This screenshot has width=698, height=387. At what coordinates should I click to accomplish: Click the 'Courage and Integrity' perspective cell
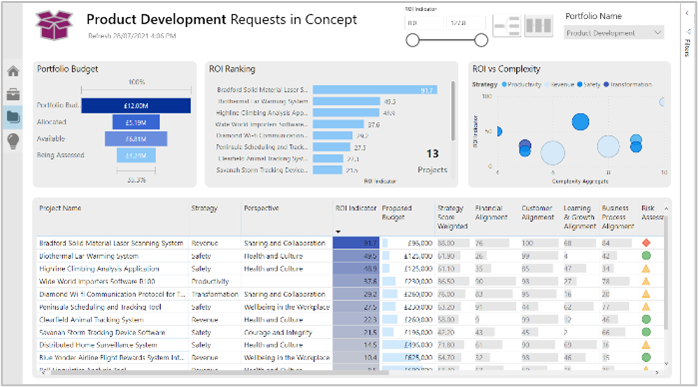[x=278, y=333]
